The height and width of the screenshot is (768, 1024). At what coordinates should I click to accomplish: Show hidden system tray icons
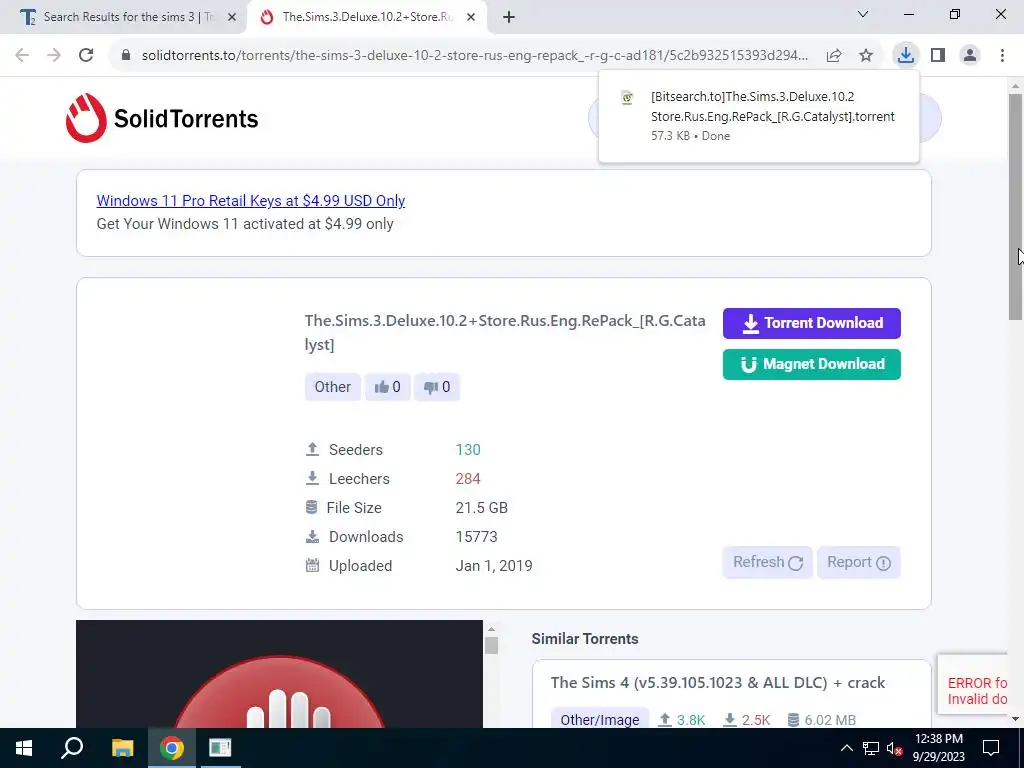point(846,748)
